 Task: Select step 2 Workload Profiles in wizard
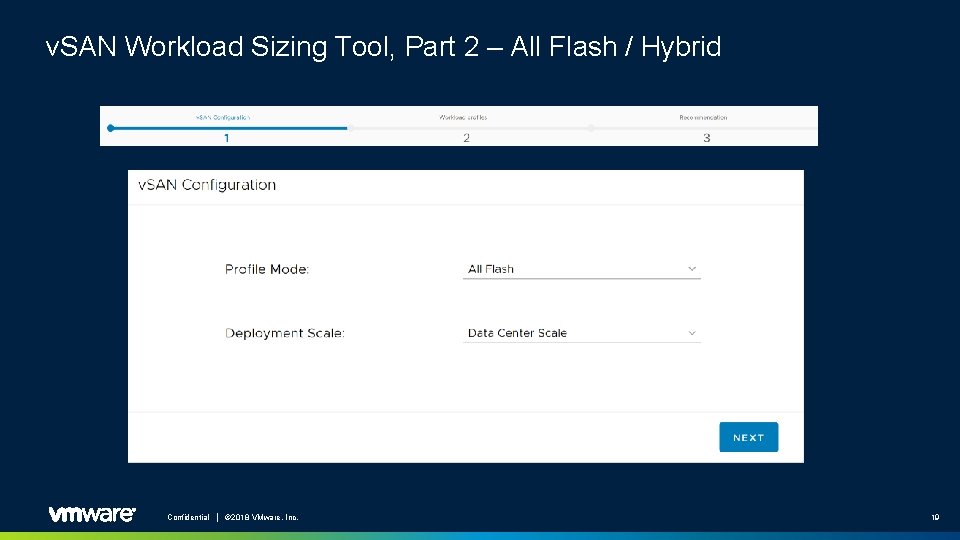pos(464,127)
